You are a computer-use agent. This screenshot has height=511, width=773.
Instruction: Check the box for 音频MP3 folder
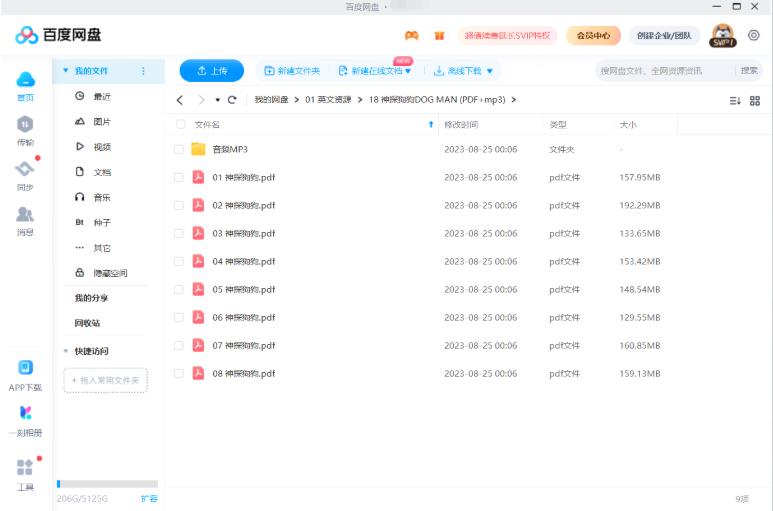[179, 149]
